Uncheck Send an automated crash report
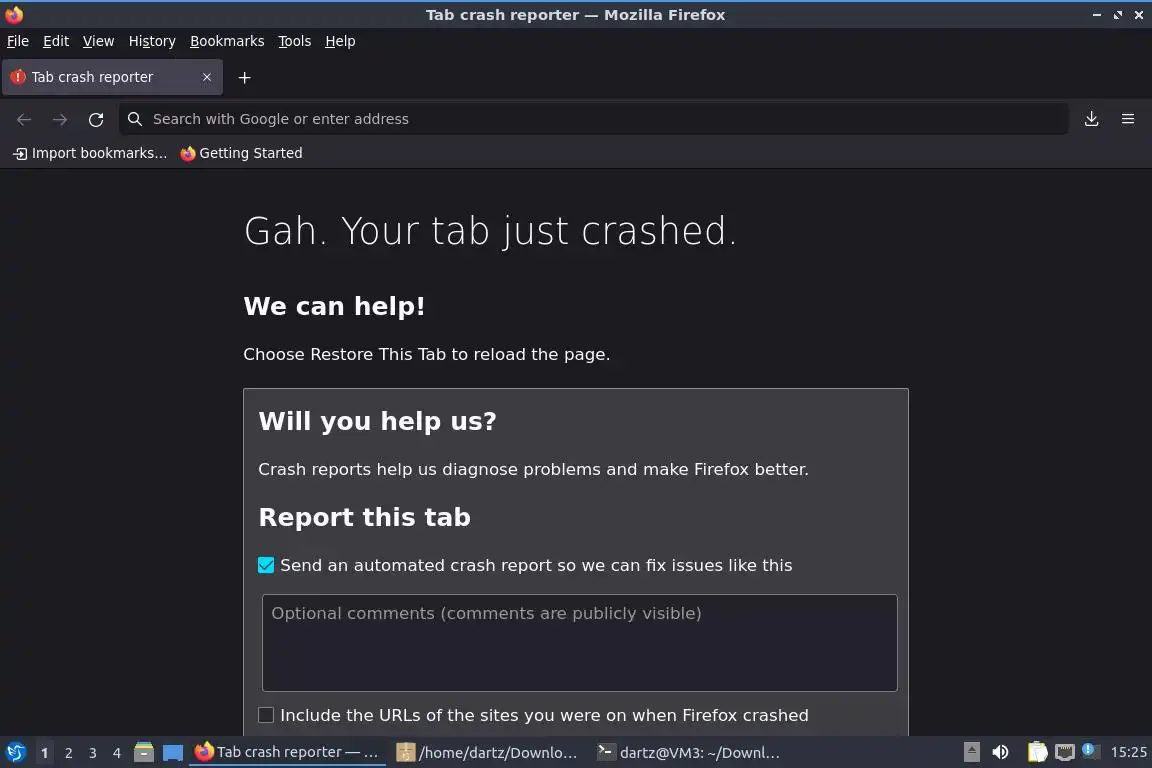 (266, 565)
